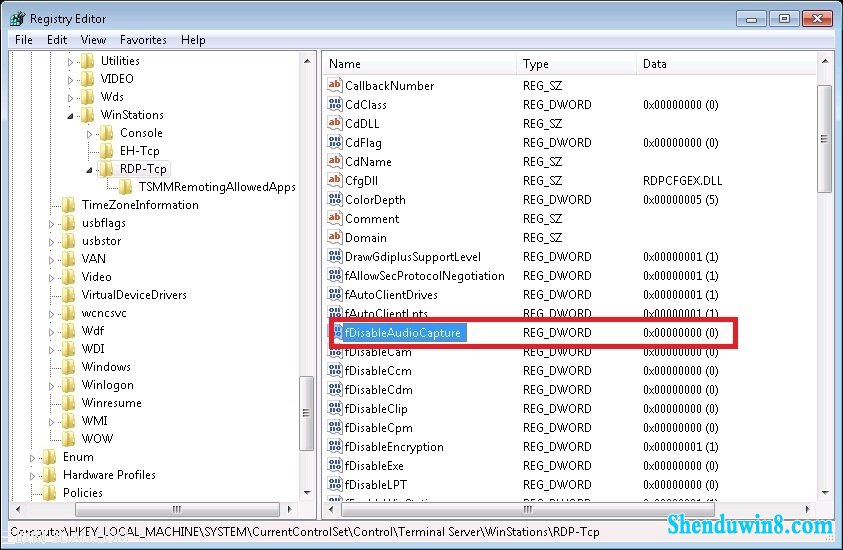Click the CdFlag DWORD value icon
The height and width of the screenshot is (550, 843).
334,142
